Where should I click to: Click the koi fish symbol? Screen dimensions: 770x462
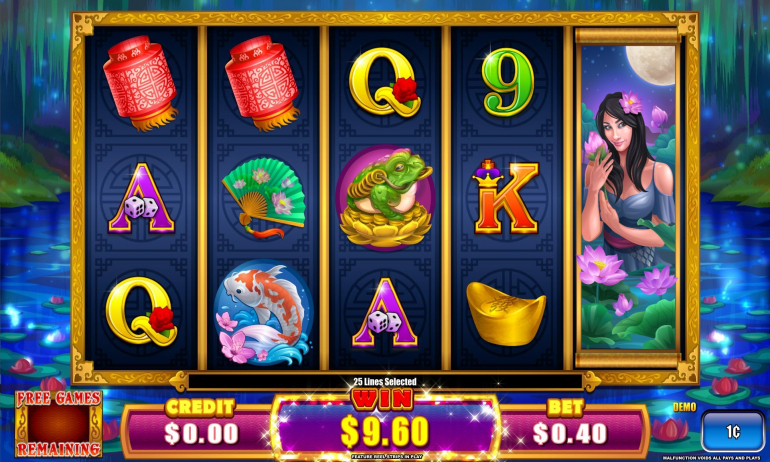click(x=263, y=313)
